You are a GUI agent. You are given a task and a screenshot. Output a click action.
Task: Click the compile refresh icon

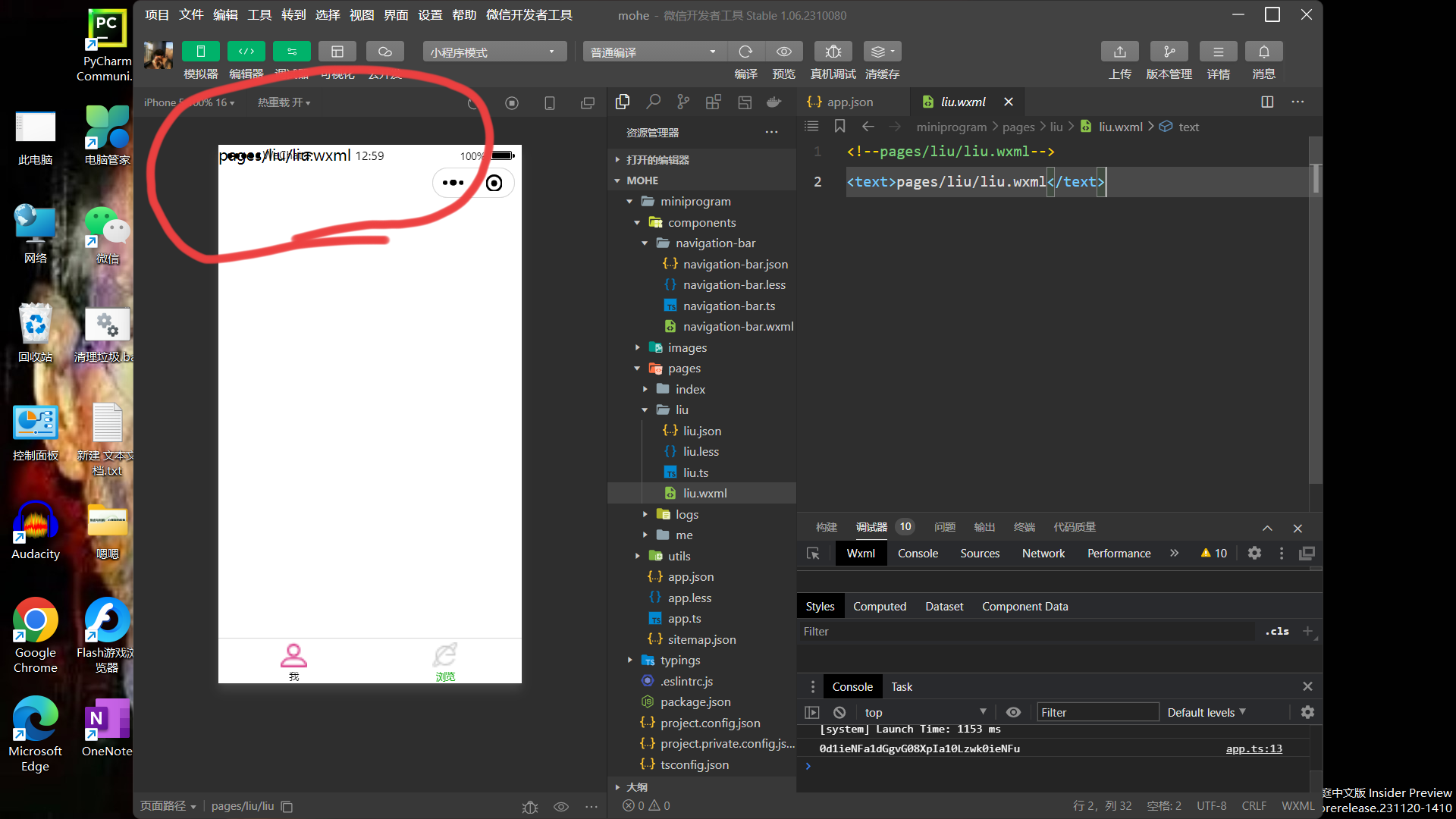pyautogui.click(x=745, y=52)
